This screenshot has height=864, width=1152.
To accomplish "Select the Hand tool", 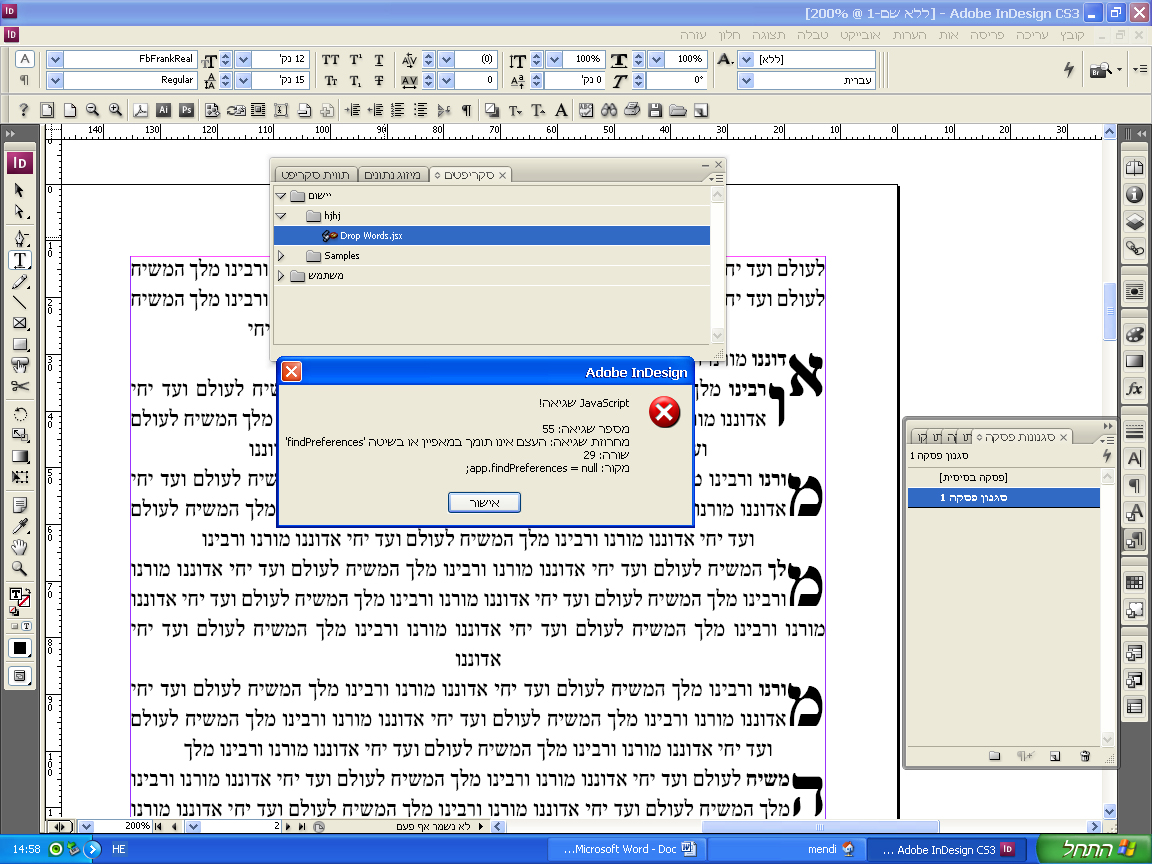I will tap(20, 547).
